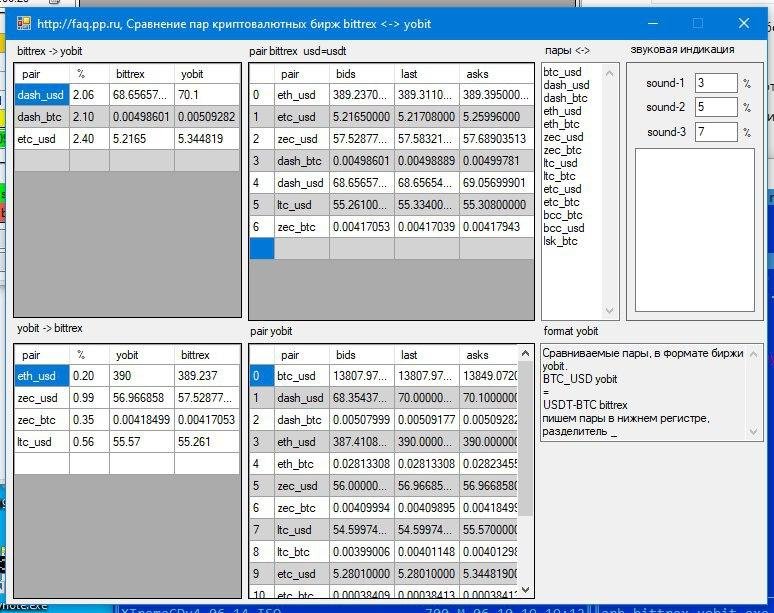Image resolution: width=774 pixels, height=613 pixels.
Task: Click the 70.1 yobit value cell
Action: [x=207, y=95]
